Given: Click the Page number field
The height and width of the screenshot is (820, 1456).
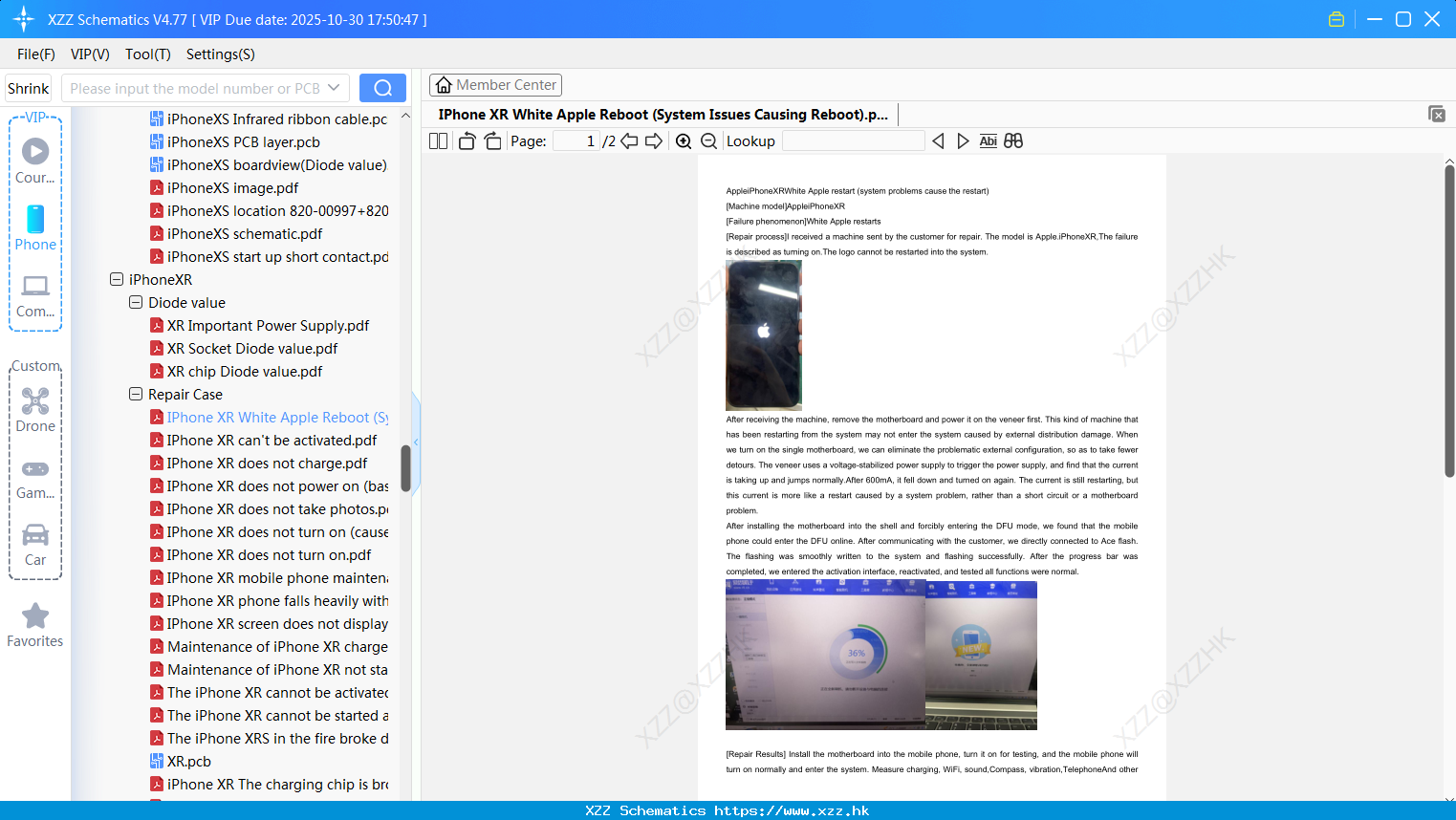Looking at the screenshot, I should (x=576, y=141).
